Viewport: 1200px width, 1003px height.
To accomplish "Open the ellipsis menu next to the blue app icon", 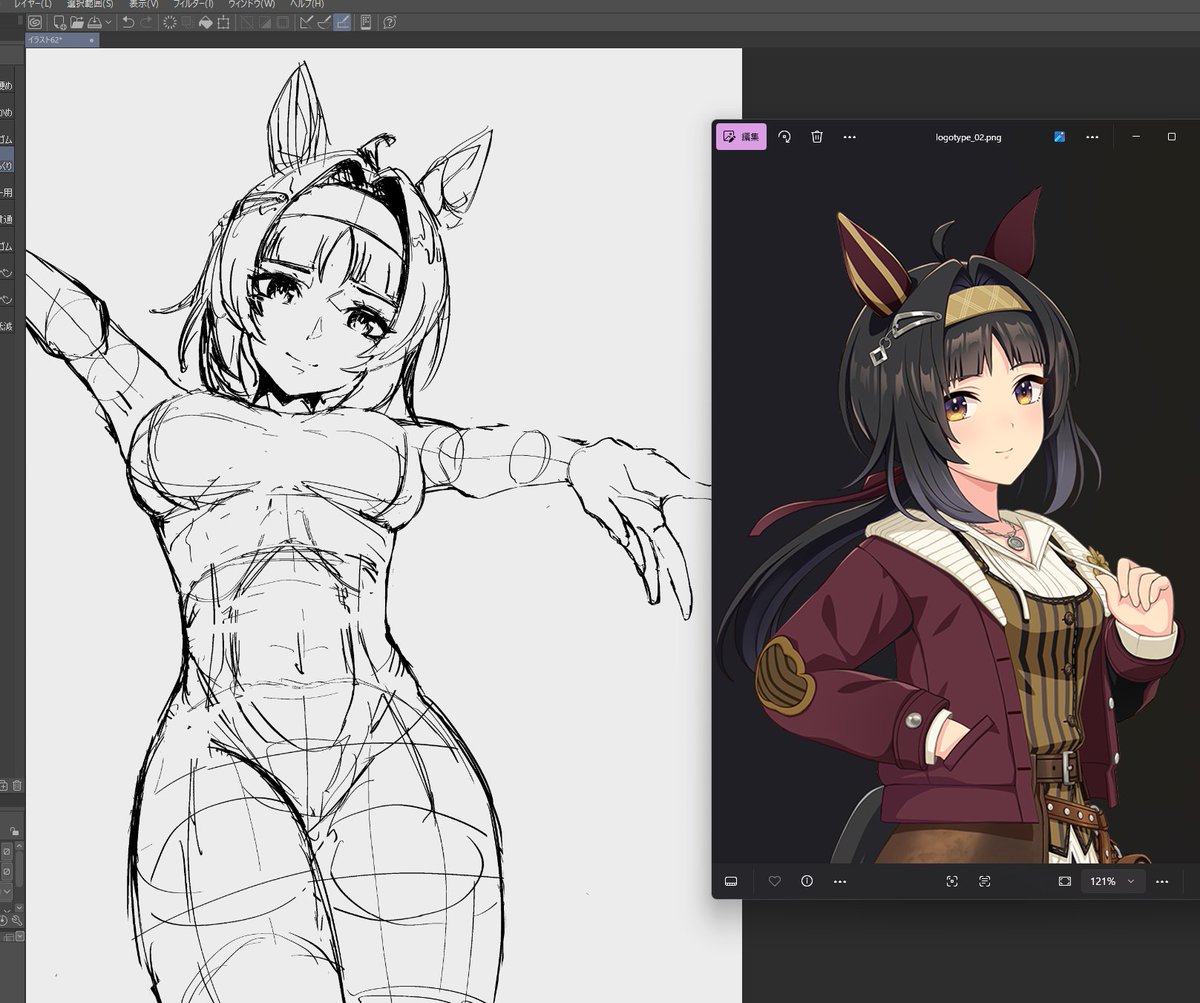I will click(x=1092, y=137).
